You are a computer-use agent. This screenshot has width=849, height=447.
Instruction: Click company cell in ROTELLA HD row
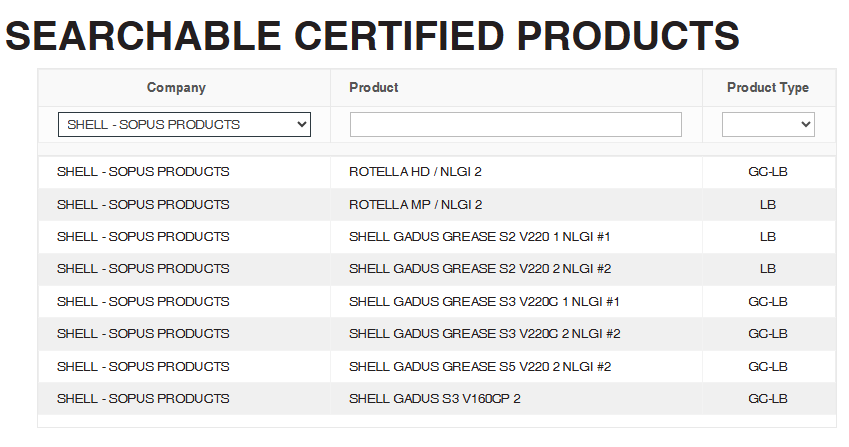143,172
